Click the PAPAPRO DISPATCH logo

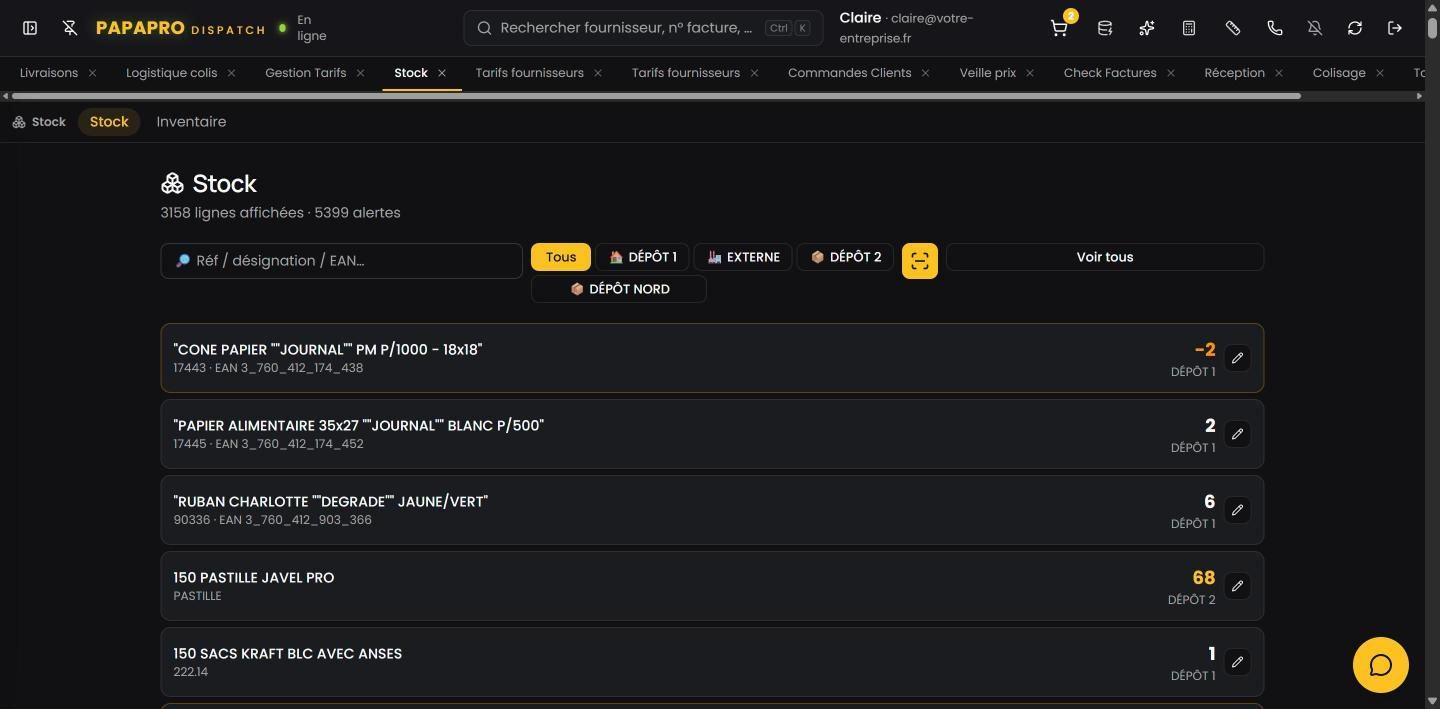[x=180, y=28]
